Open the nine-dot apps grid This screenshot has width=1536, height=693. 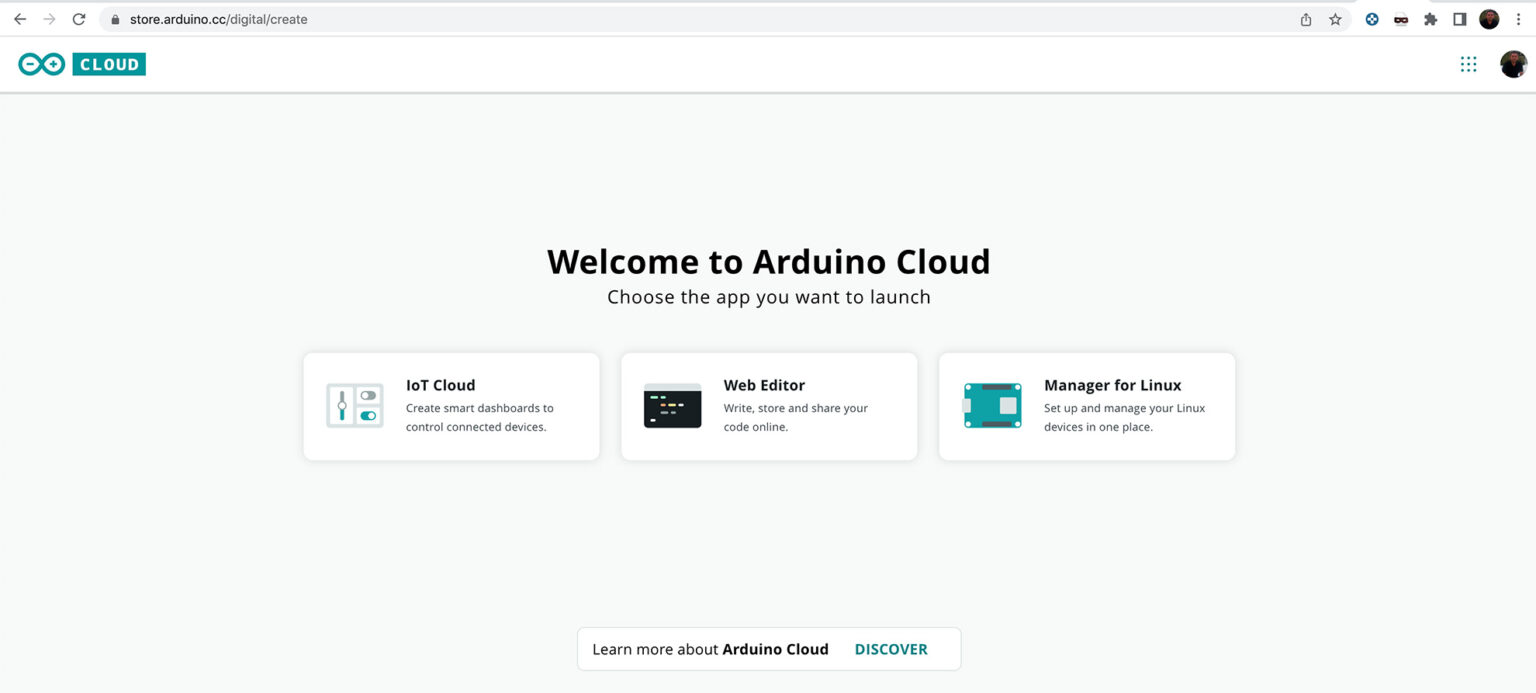[x=1468, y=64]
